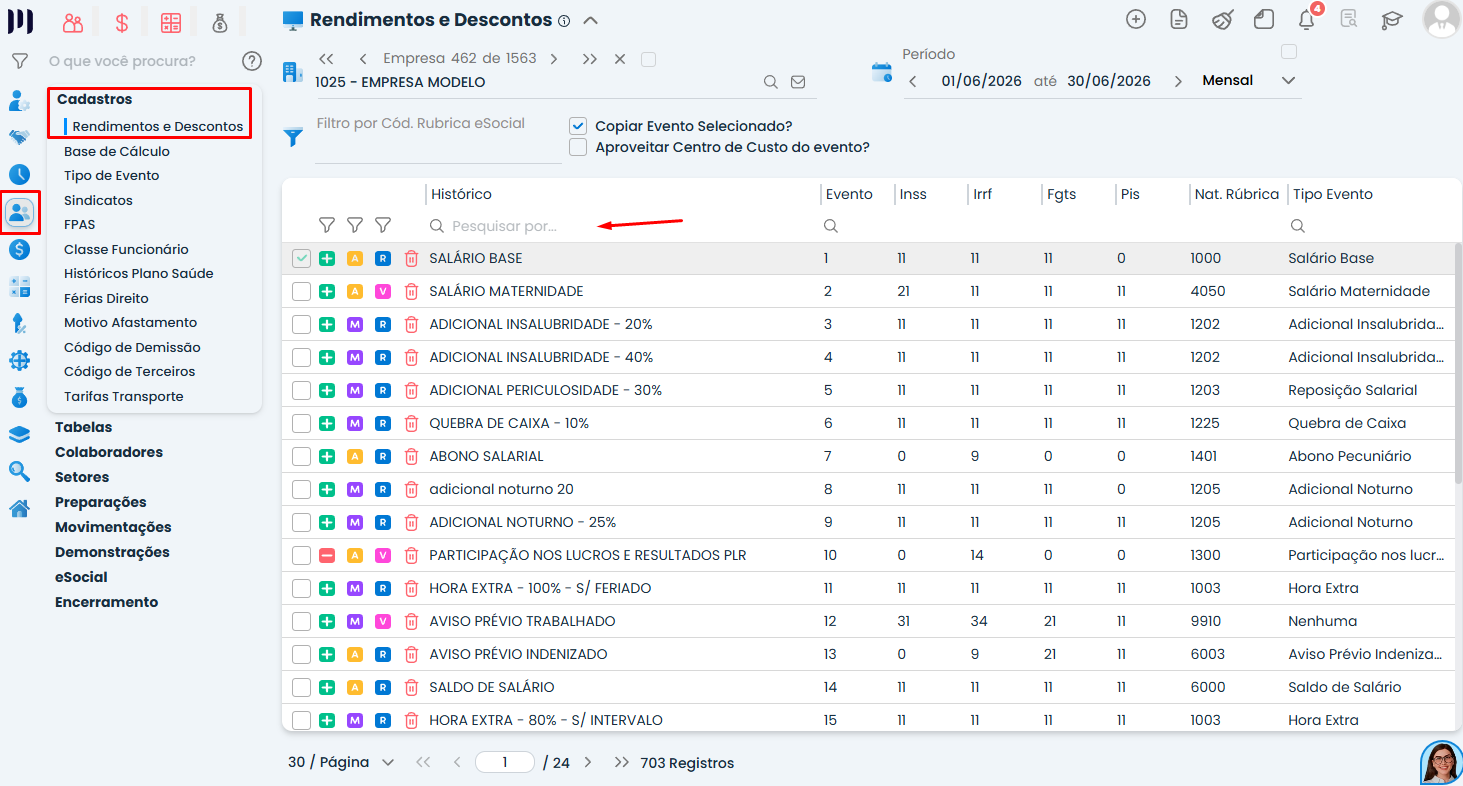Open the user avatar profile menu

click(1441, 20)
